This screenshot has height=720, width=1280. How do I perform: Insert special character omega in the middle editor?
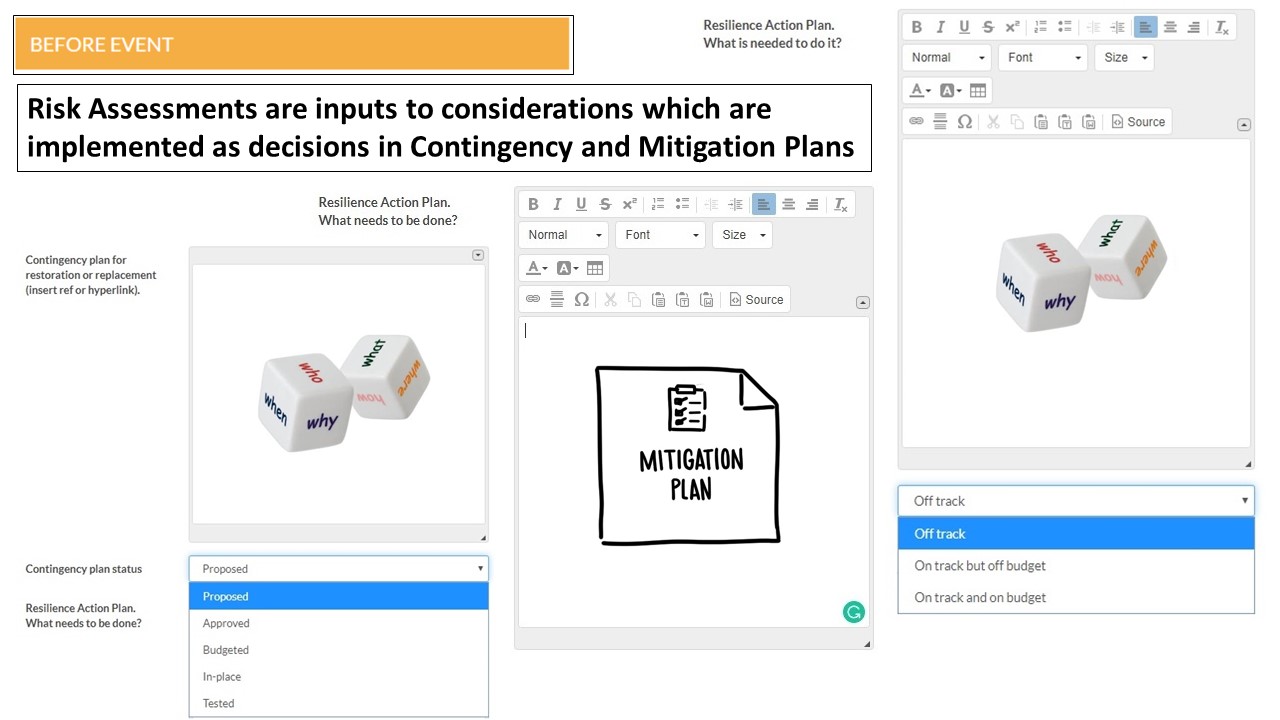pyautogui.click(x=581, y=299)
